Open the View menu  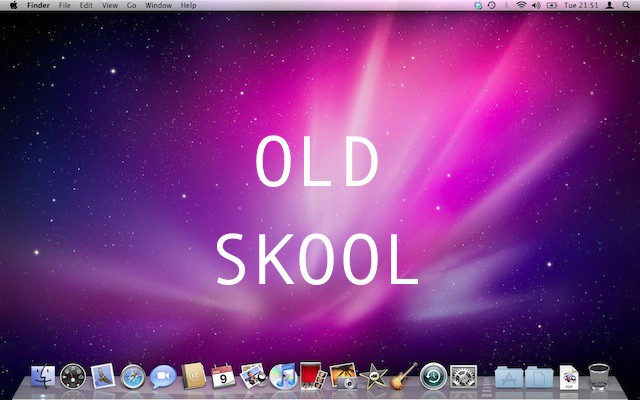[110, 6]
